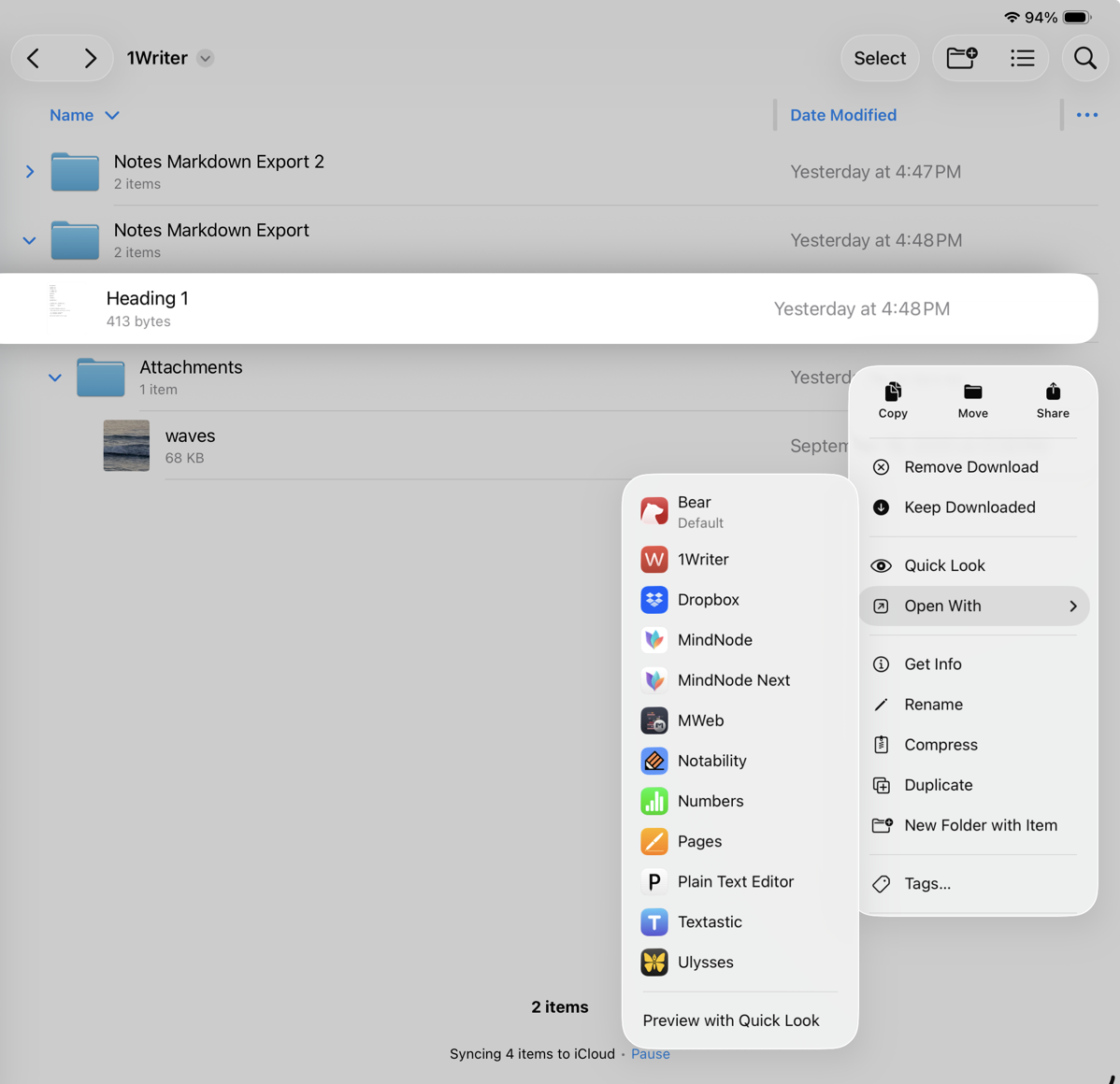1120x1084 pixels.
Task: Collapse the Notes Markdown Export folder
Action: tap(28, 240)
